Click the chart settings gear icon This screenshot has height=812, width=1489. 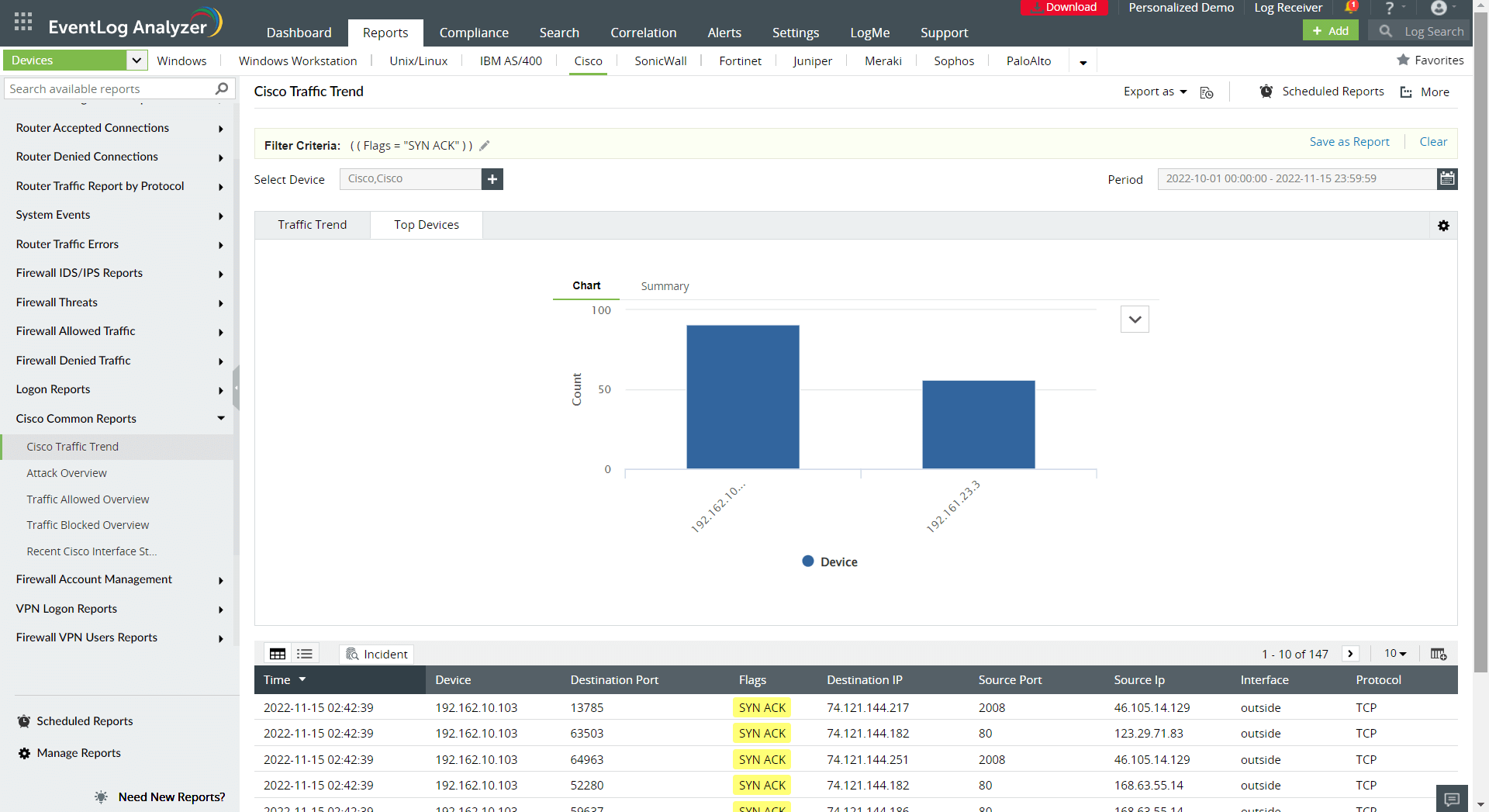1443,226
